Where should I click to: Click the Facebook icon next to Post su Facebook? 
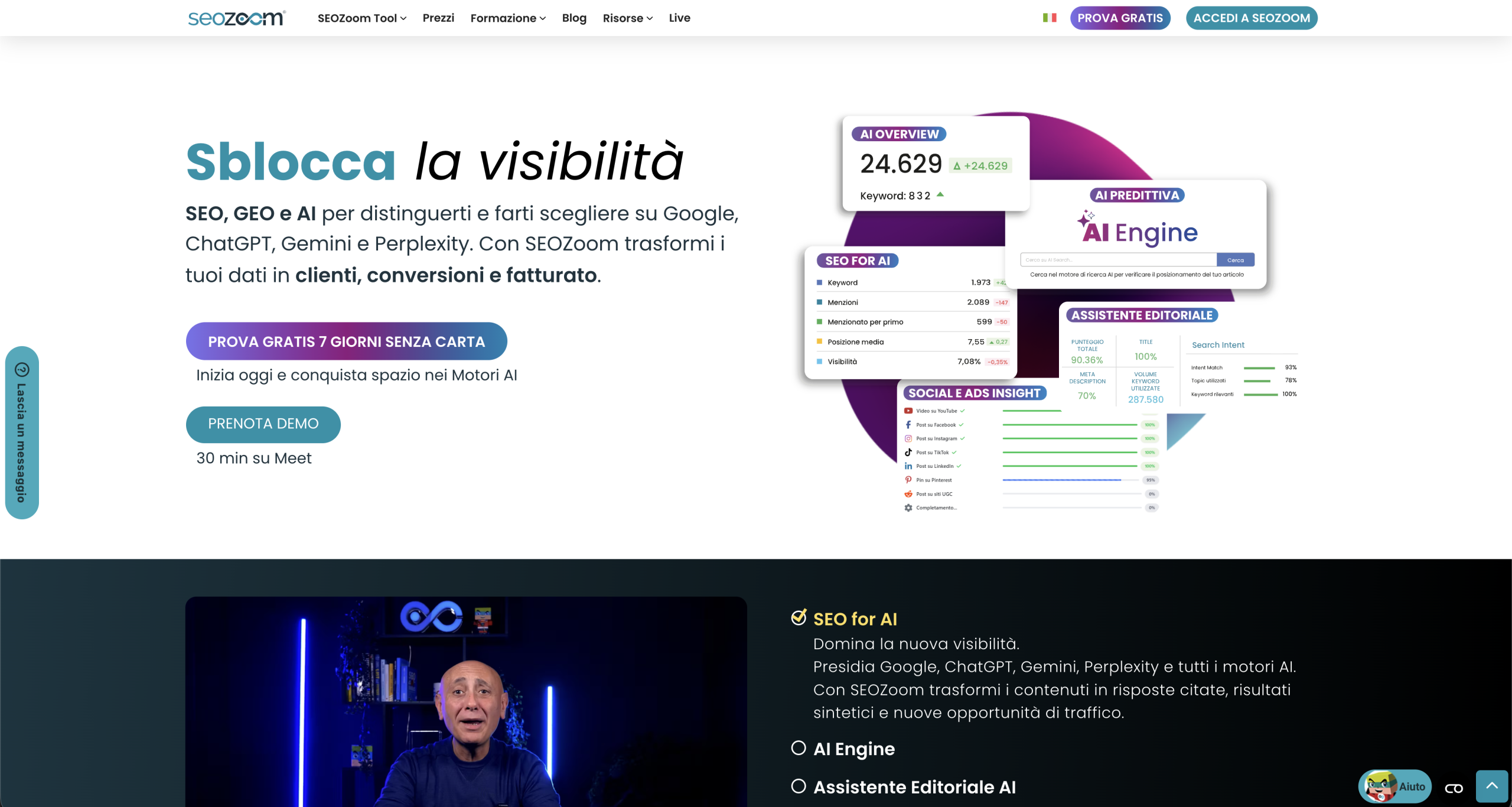(x=908, y=424)
